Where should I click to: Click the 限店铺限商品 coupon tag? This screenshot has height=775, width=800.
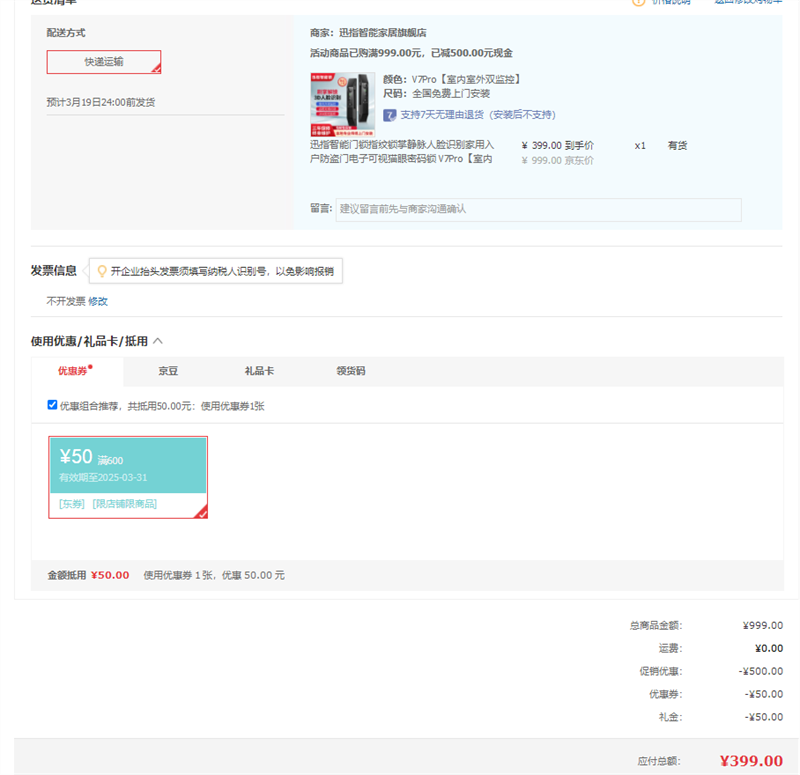(124, 504)
